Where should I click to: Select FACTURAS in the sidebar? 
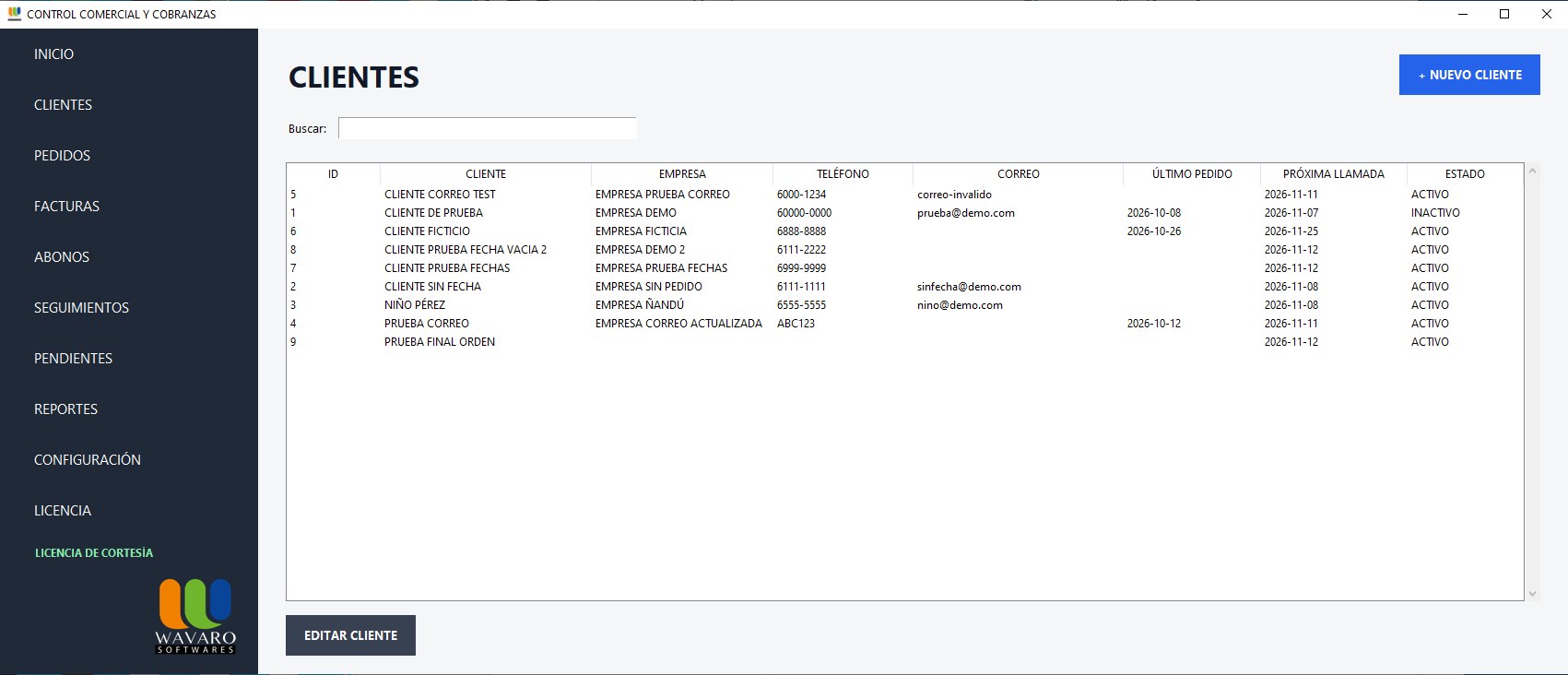(66, 207)
